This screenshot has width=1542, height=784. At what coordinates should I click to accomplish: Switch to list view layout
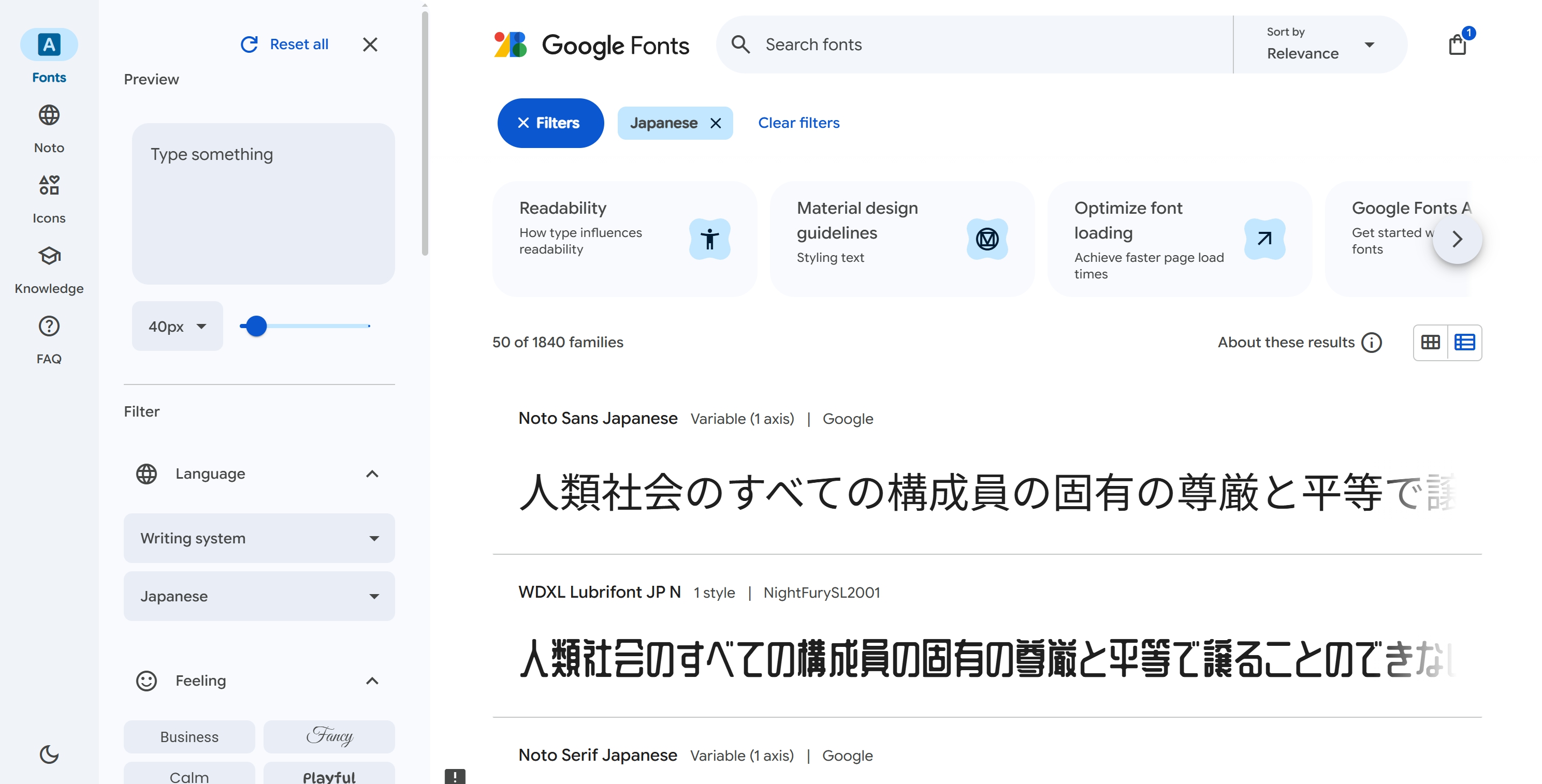[x=1464, y=343]
